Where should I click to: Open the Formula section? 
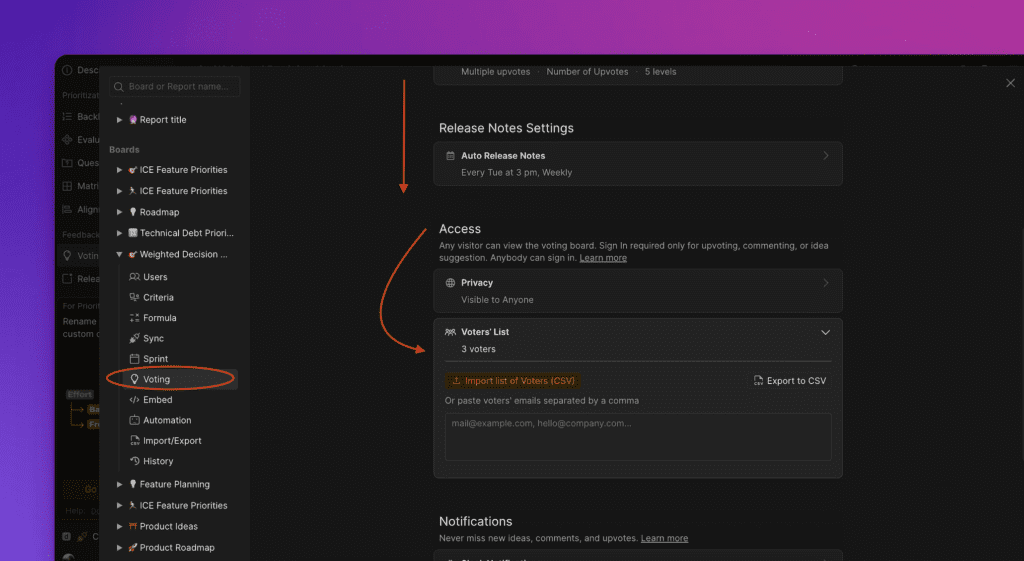[159, 318]
